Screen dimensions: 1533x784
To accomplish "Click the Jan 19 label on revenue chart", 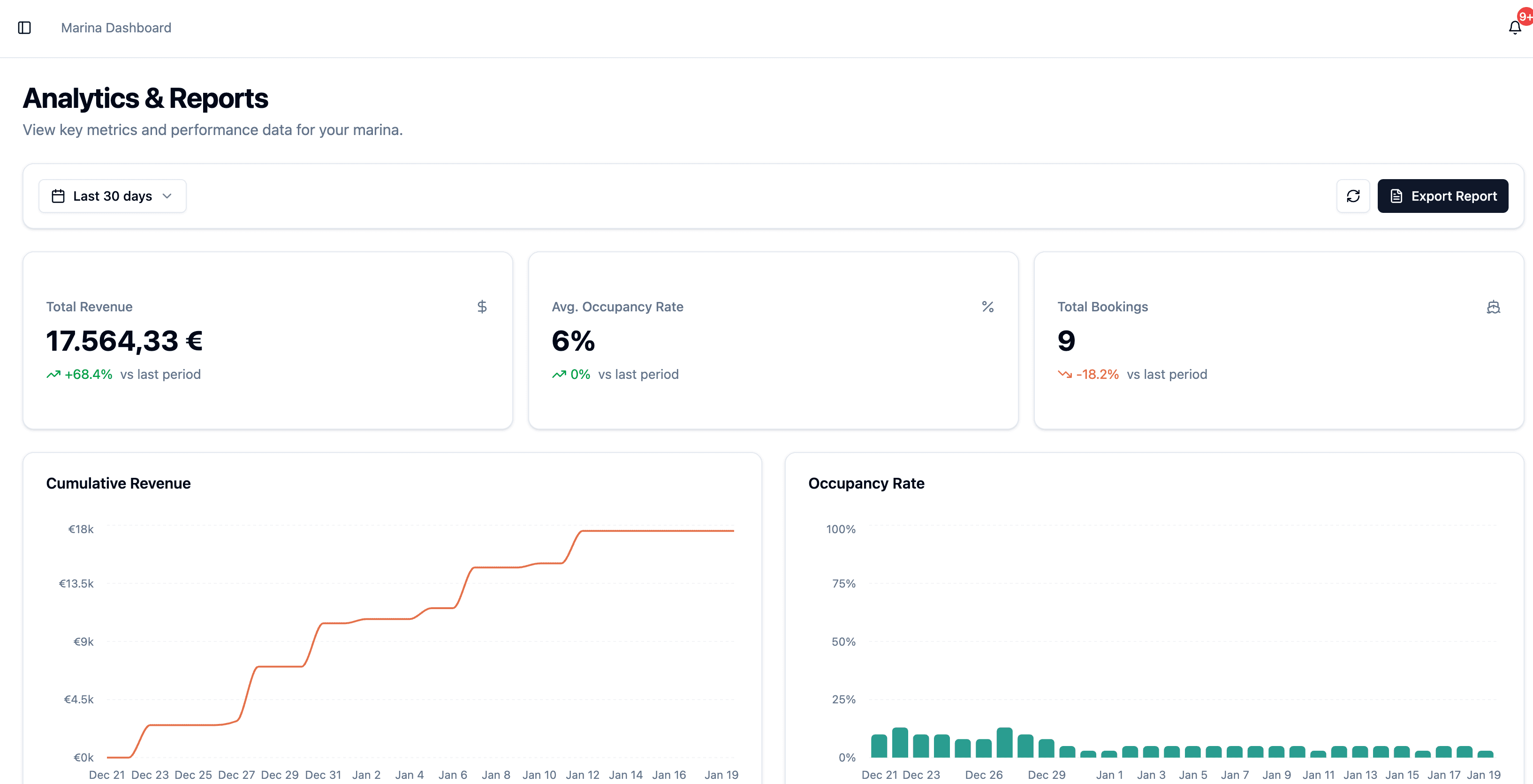I will click(721, 775).
